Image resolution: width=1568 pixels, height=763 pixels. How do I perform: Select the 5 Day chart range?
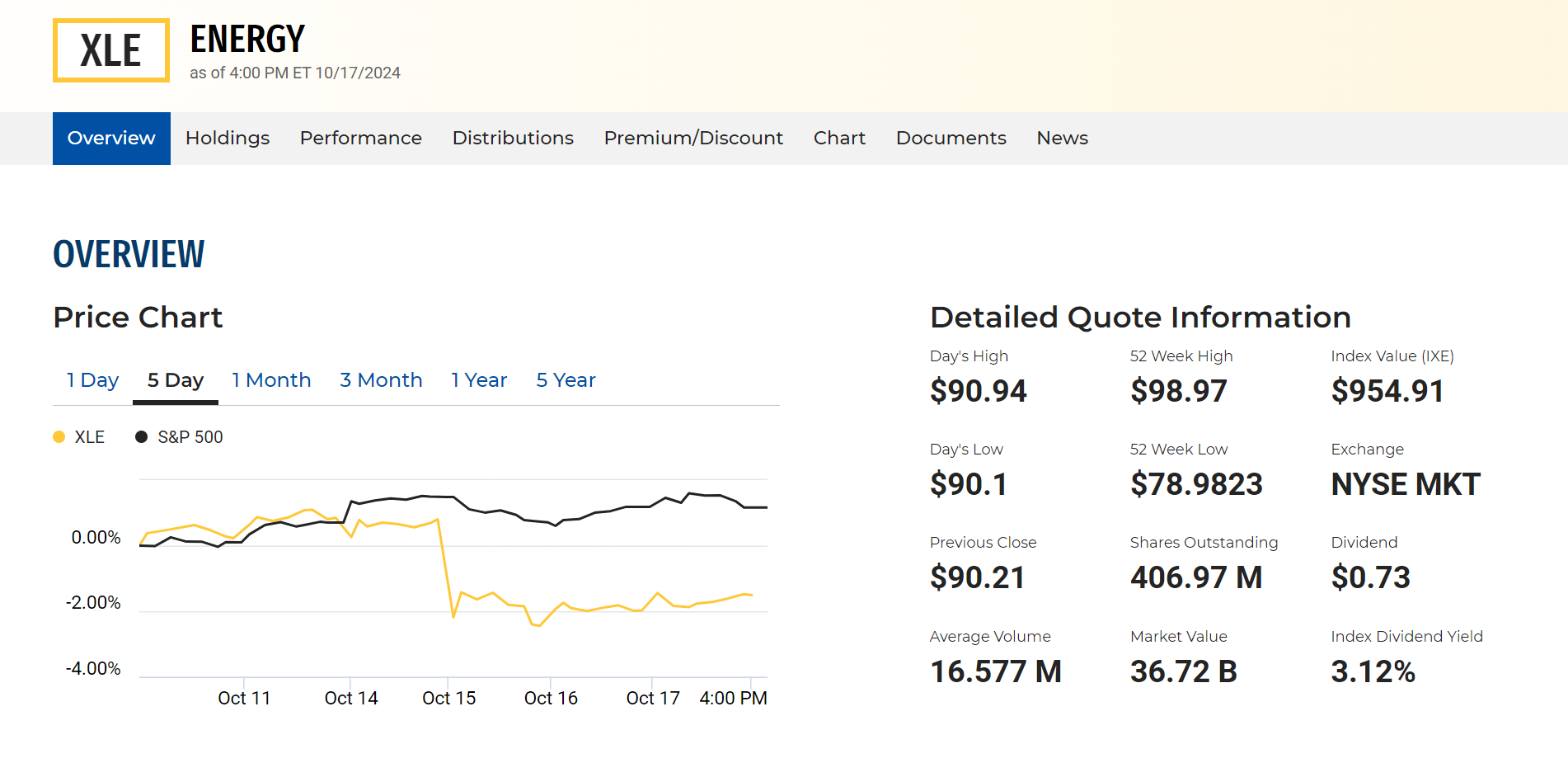point(176,380)
